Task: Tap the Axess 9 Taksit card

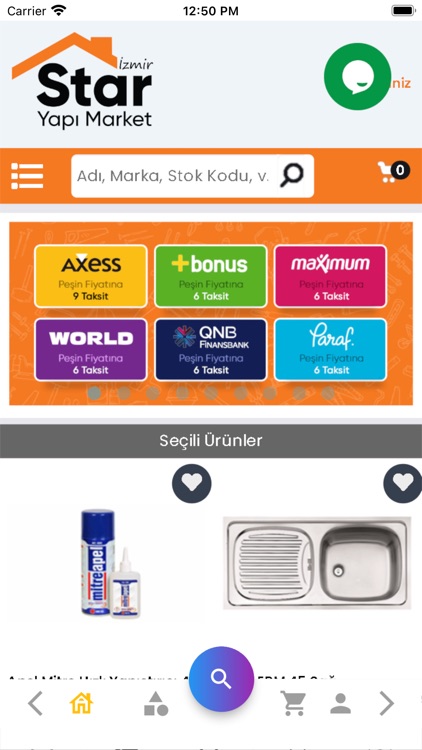Action: click(x=91, y=276)
